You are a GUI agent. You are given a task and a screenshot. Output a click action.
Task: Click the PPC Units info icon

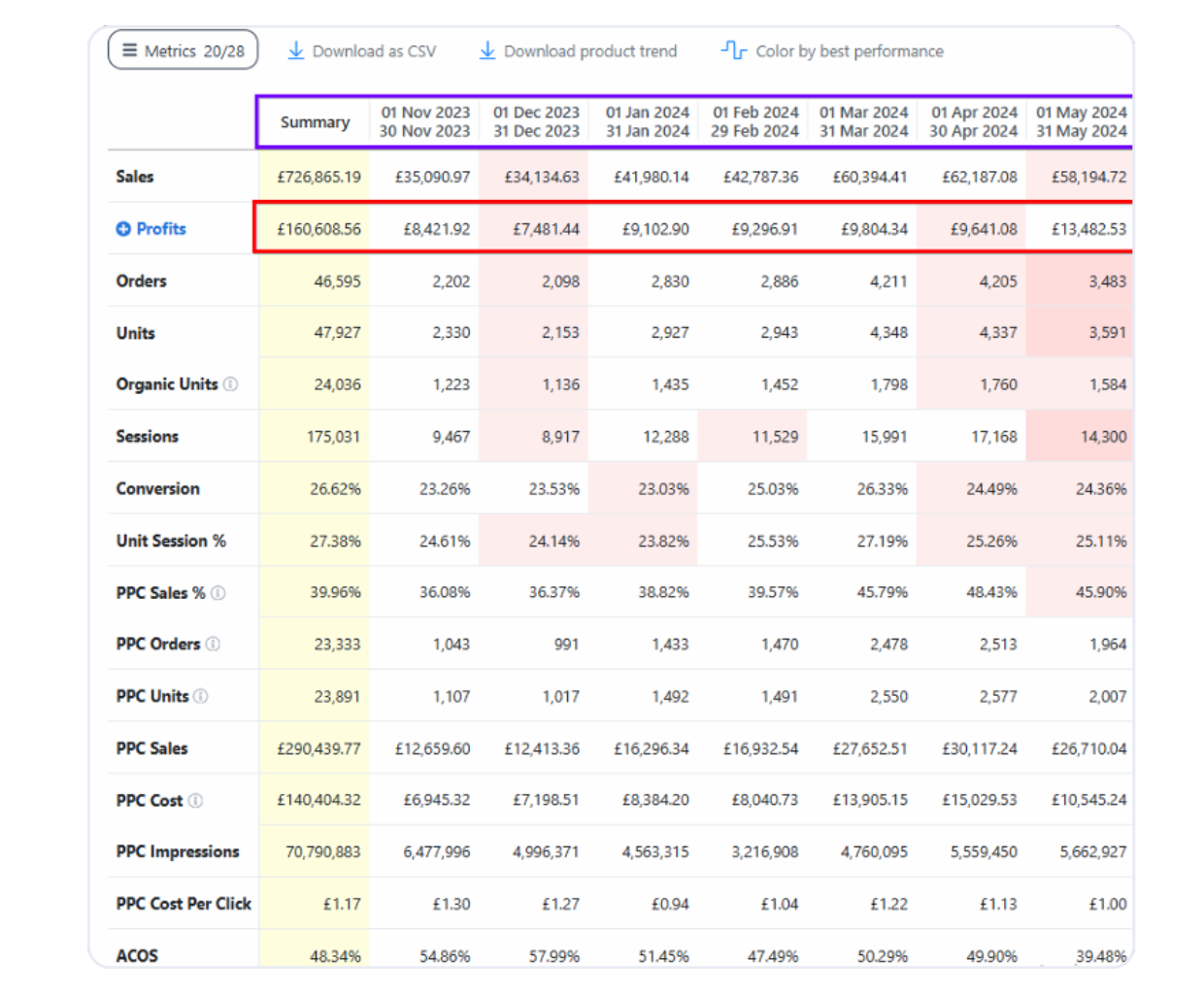click(x=201, y=697)
